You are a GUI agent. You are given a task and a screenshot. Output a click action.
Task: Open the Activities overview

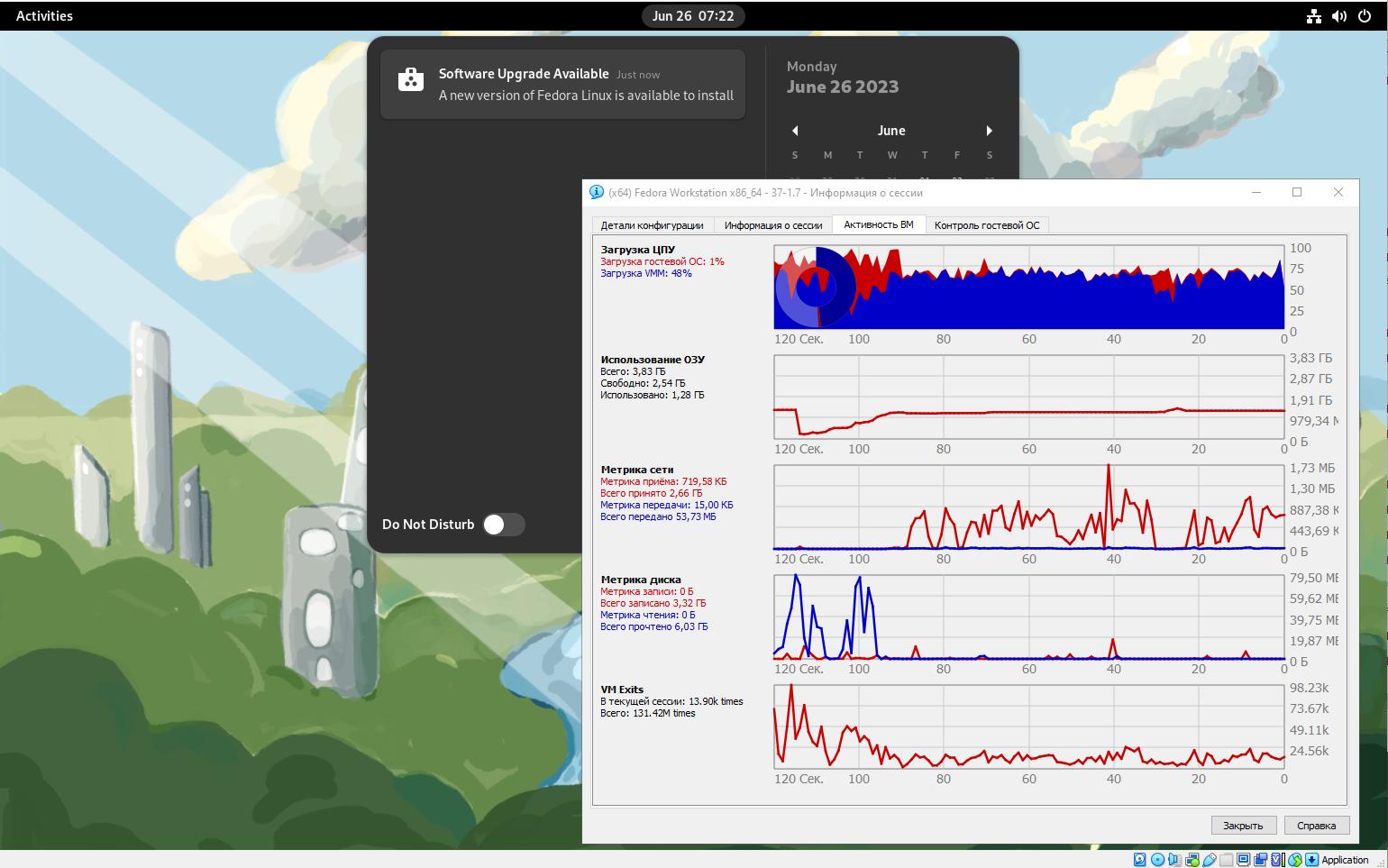[x=44, y=16]
